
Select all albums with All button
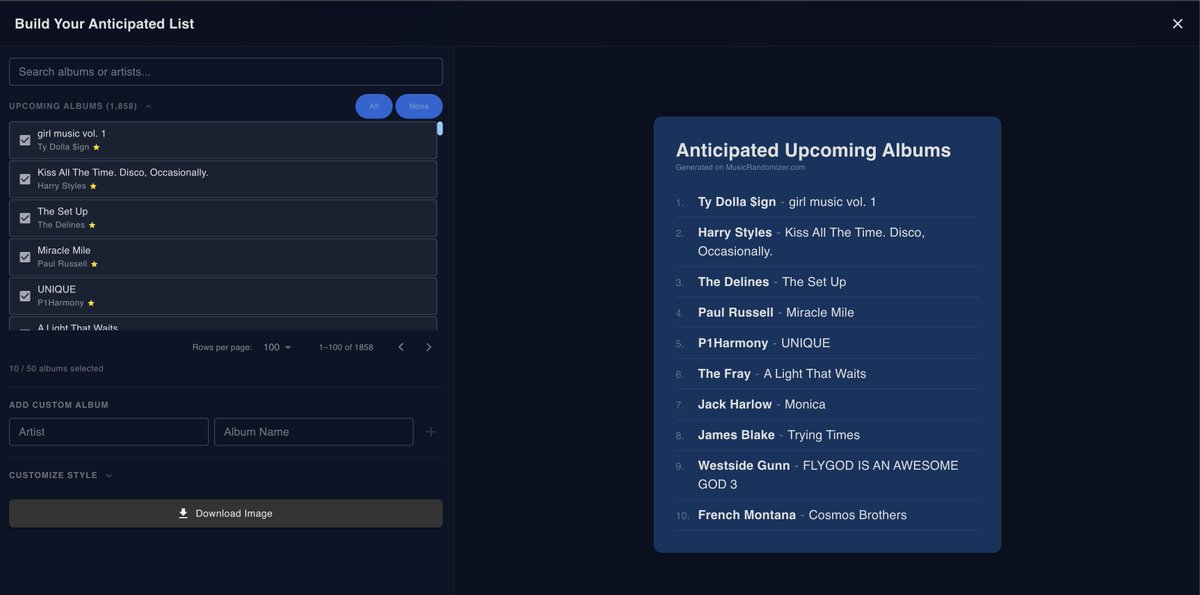coord(374,106)
